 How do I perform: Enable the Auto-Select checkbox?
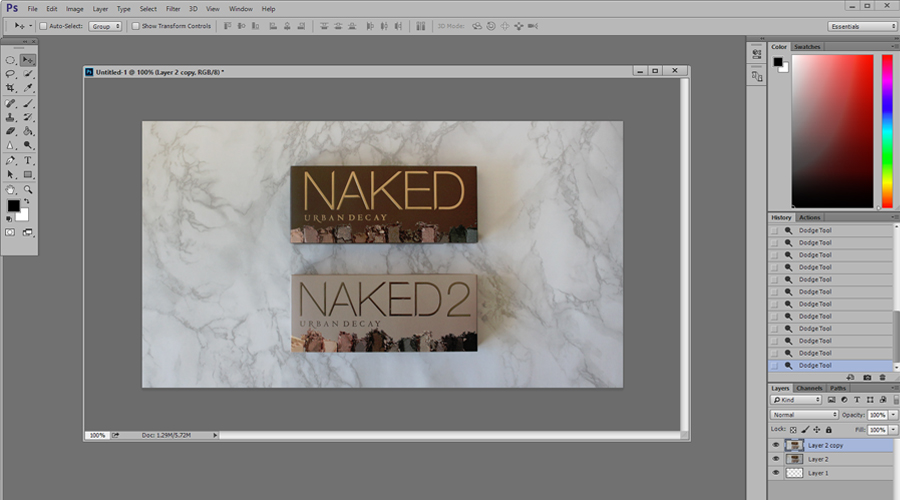pos(42,26)
